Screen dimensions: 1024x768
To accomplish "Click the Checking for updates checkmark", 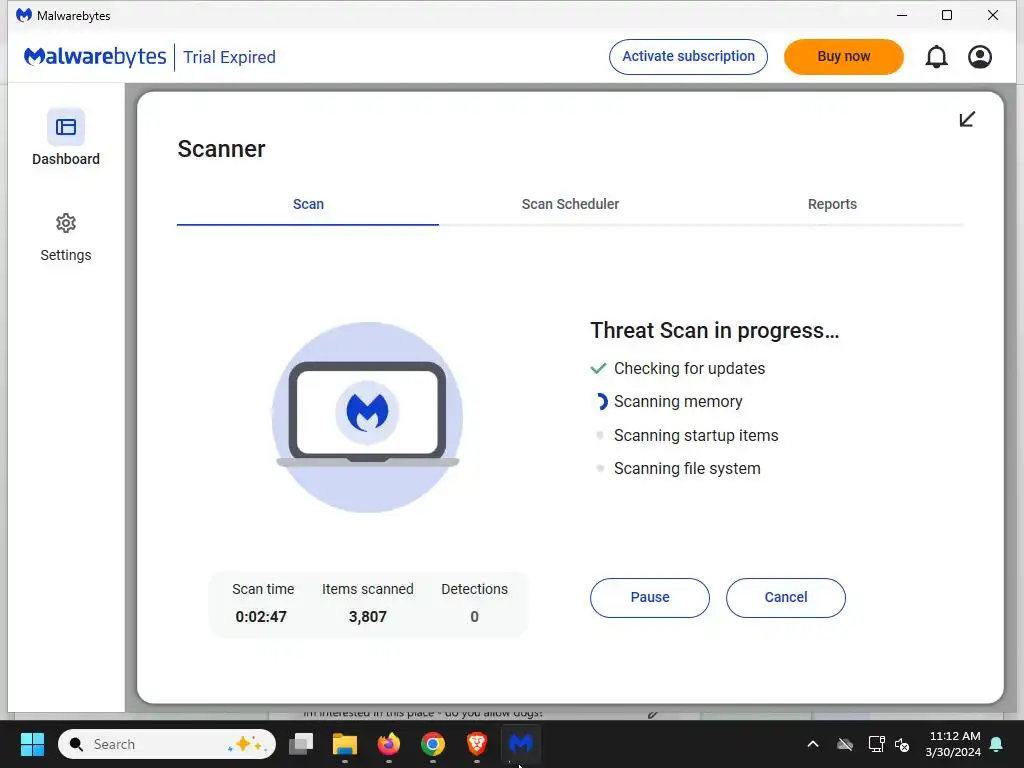I will pyautogui.click(x=598, y=368).
